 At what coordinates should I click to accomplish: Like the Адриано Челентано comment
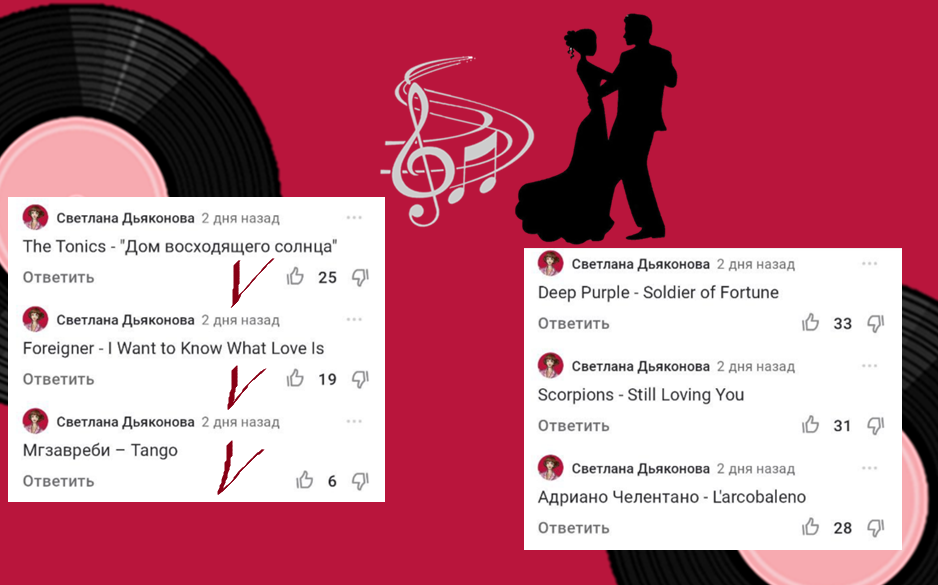[x=811, y=527]
